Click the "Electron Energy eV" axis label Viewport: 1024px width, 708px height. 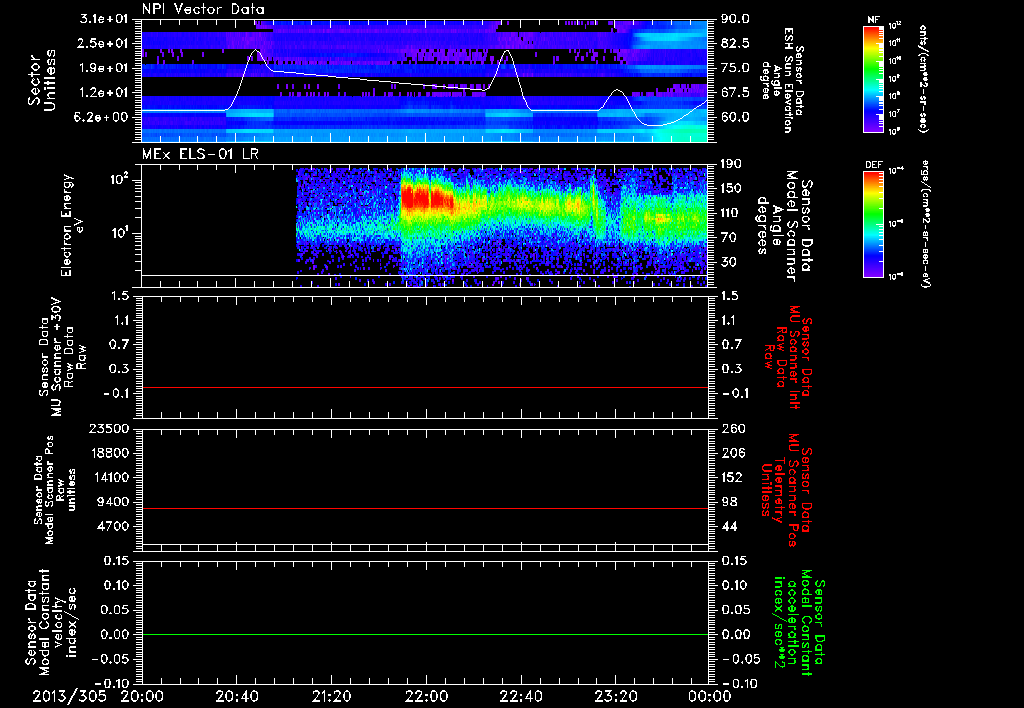(x=74, y=225)
